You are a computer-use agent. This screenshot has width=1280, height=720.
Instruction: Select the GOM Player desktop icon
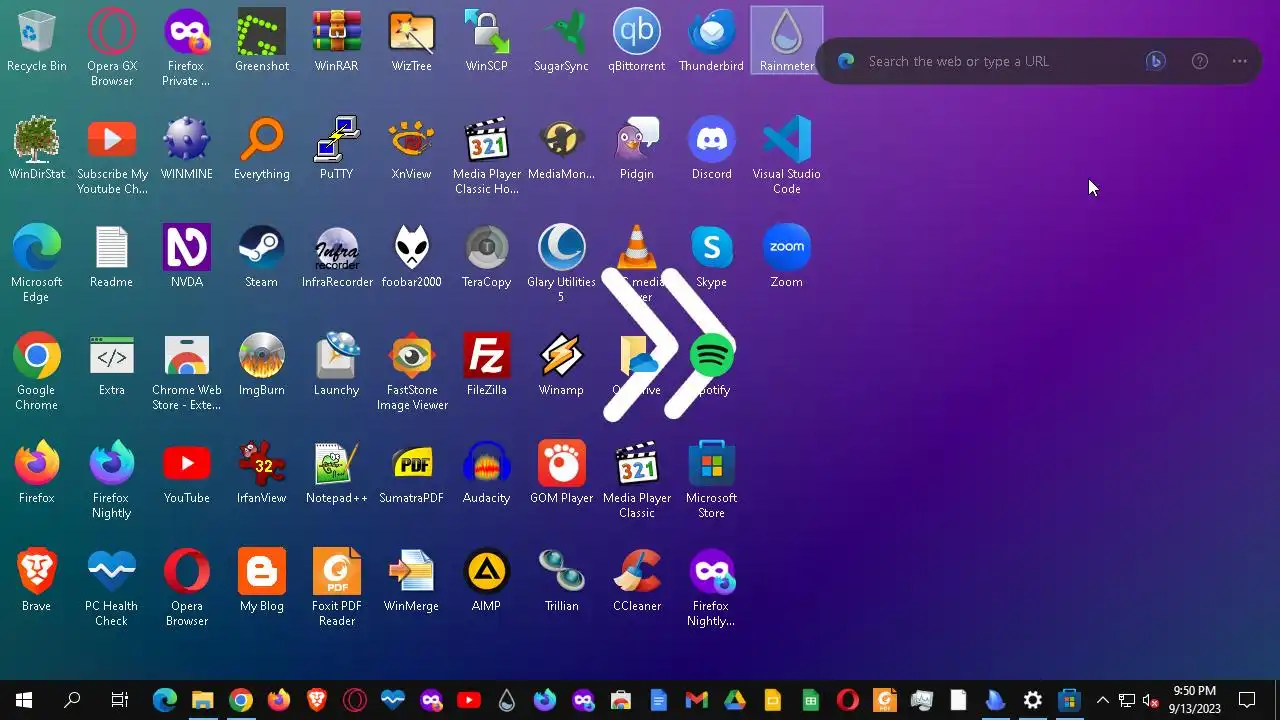pyautogui.click(x=561, y=473)
